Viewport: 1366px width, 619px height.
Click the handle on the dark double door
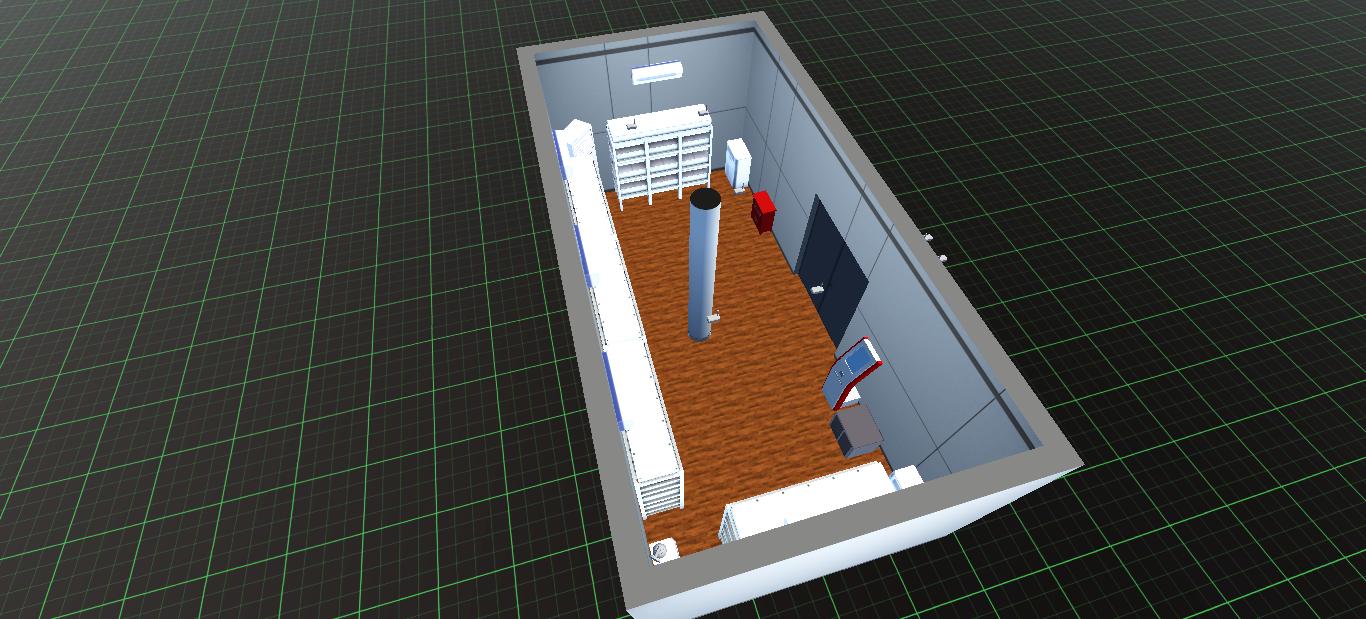click(x=818, y=289)
